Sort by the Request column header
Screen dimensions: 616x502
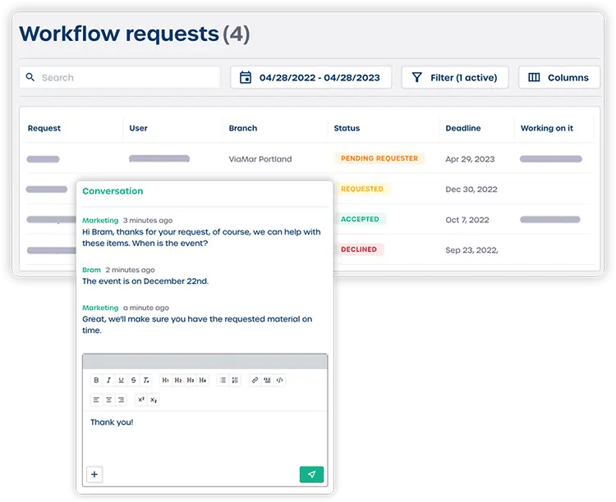(x=44, y=128)
